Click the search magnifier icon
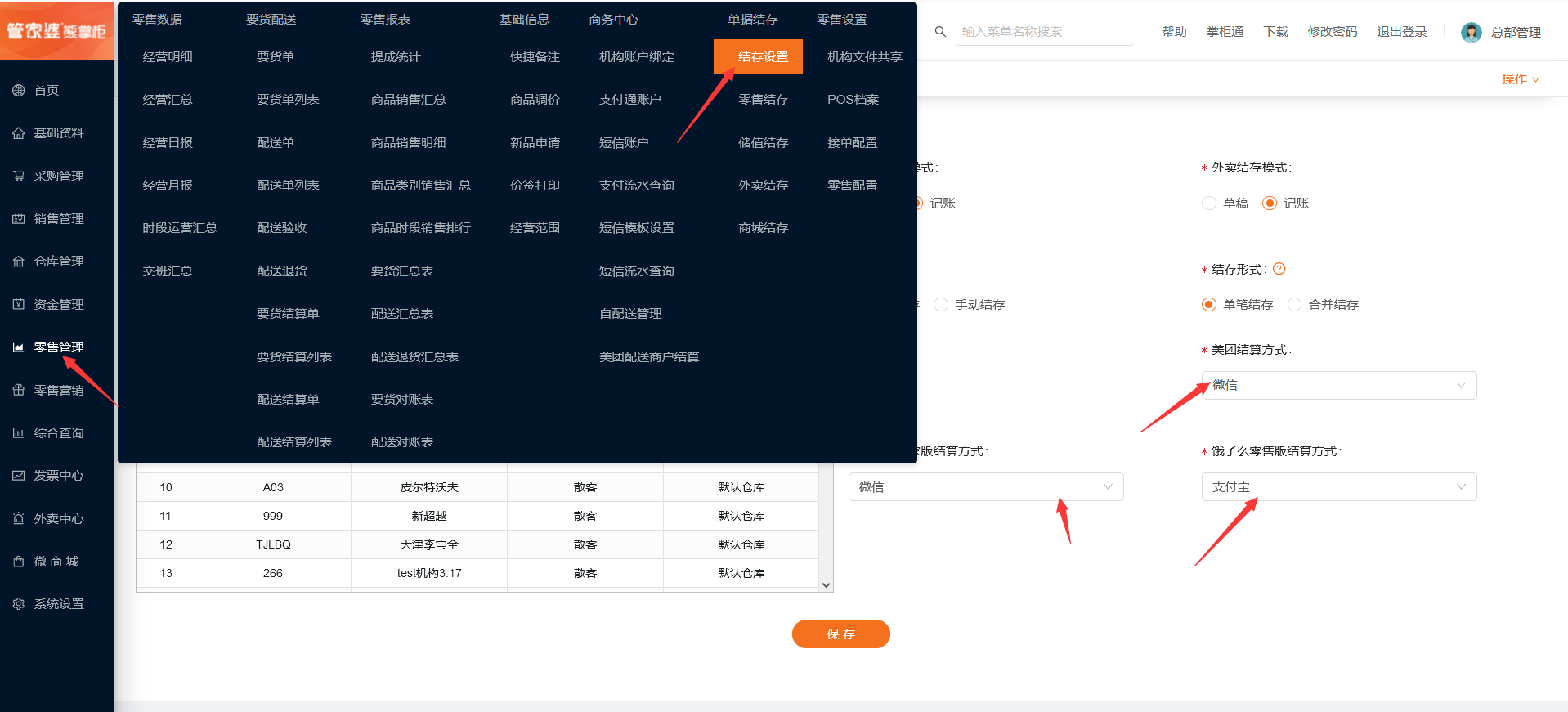Viewport: 1568px width, 712px height. (941, 32)
